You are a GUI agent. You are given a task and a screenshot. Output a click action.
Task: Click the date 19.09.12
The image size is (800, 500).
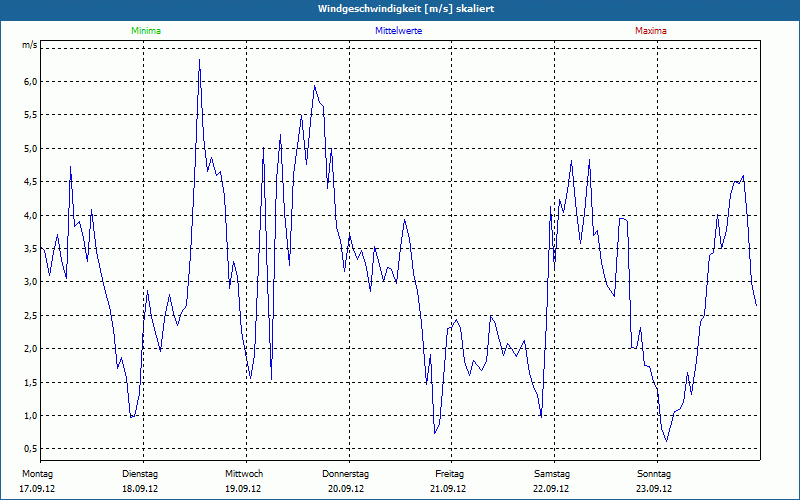pyautogui.click(x=243, y=489)
